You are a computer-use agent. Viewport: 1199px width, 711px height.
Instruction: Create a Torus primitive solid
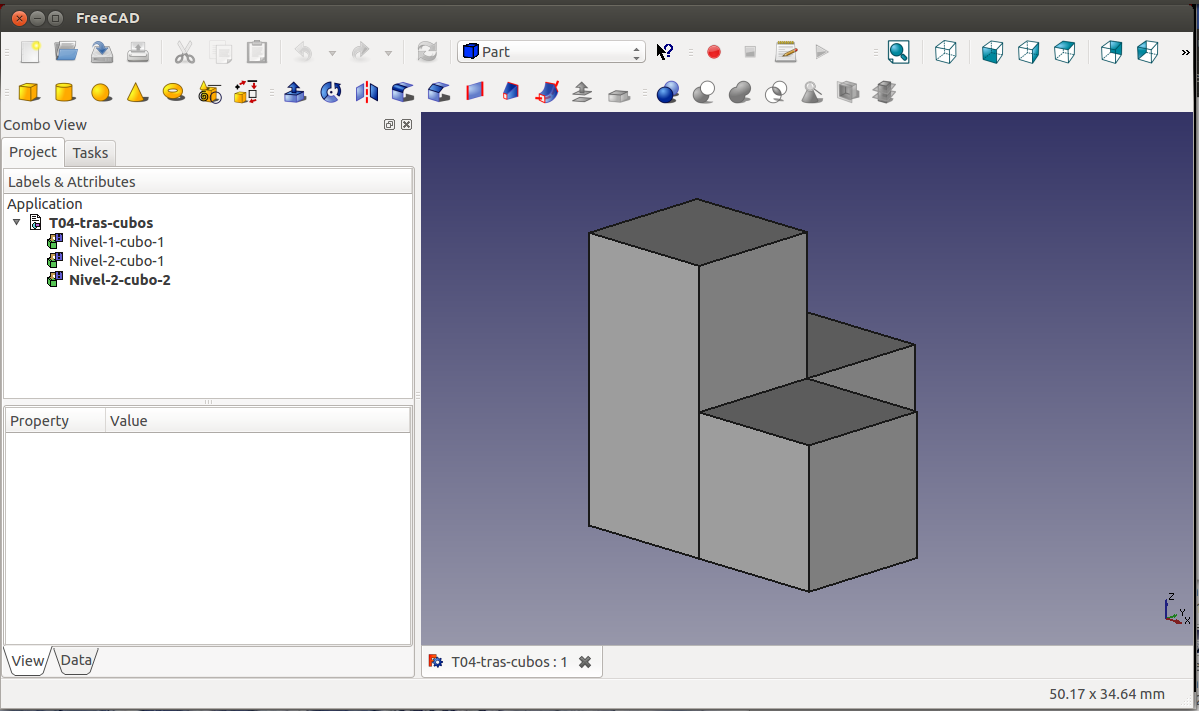173,93
